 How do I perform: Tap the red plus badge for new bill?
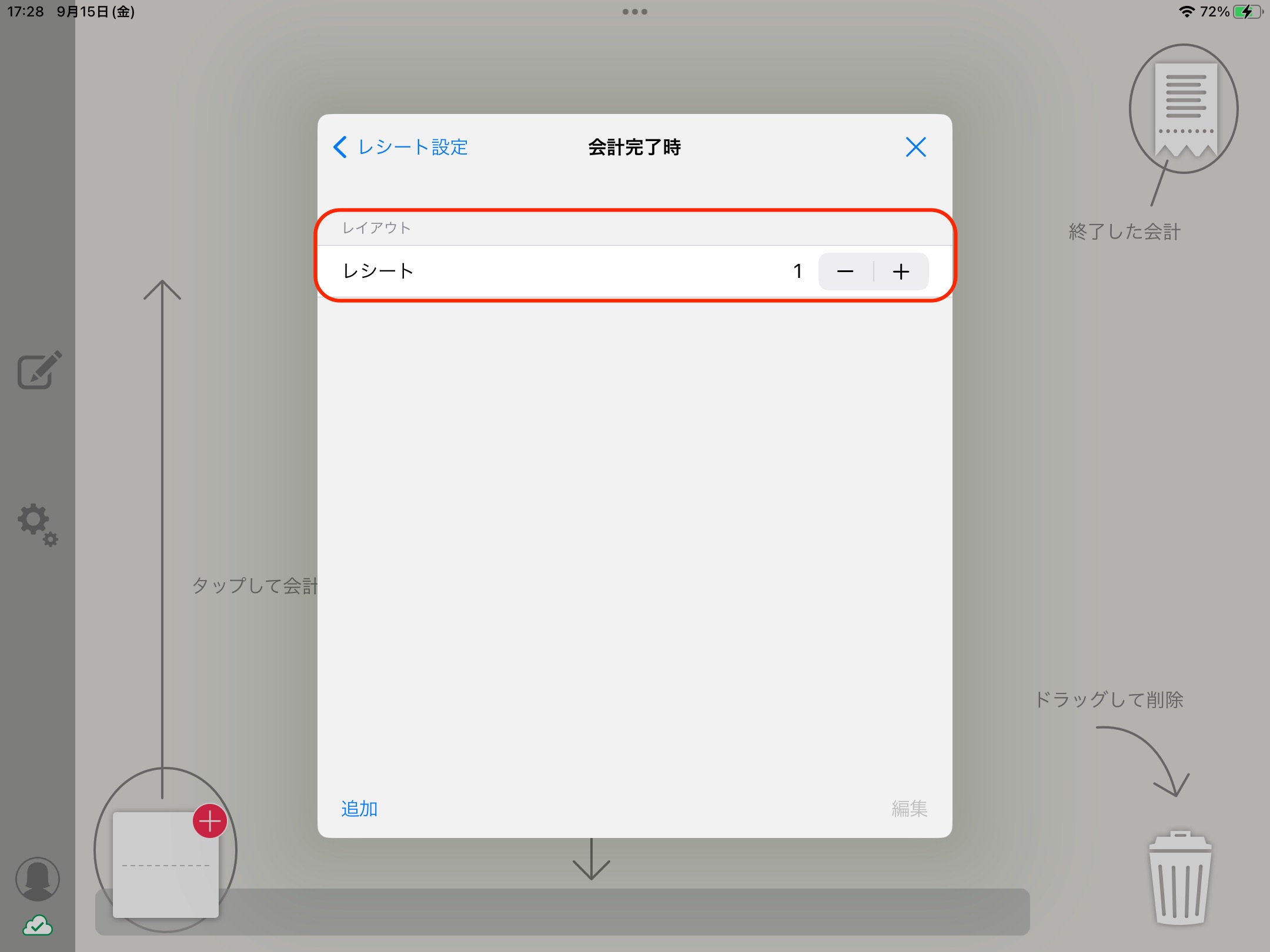tap(210, 821)
